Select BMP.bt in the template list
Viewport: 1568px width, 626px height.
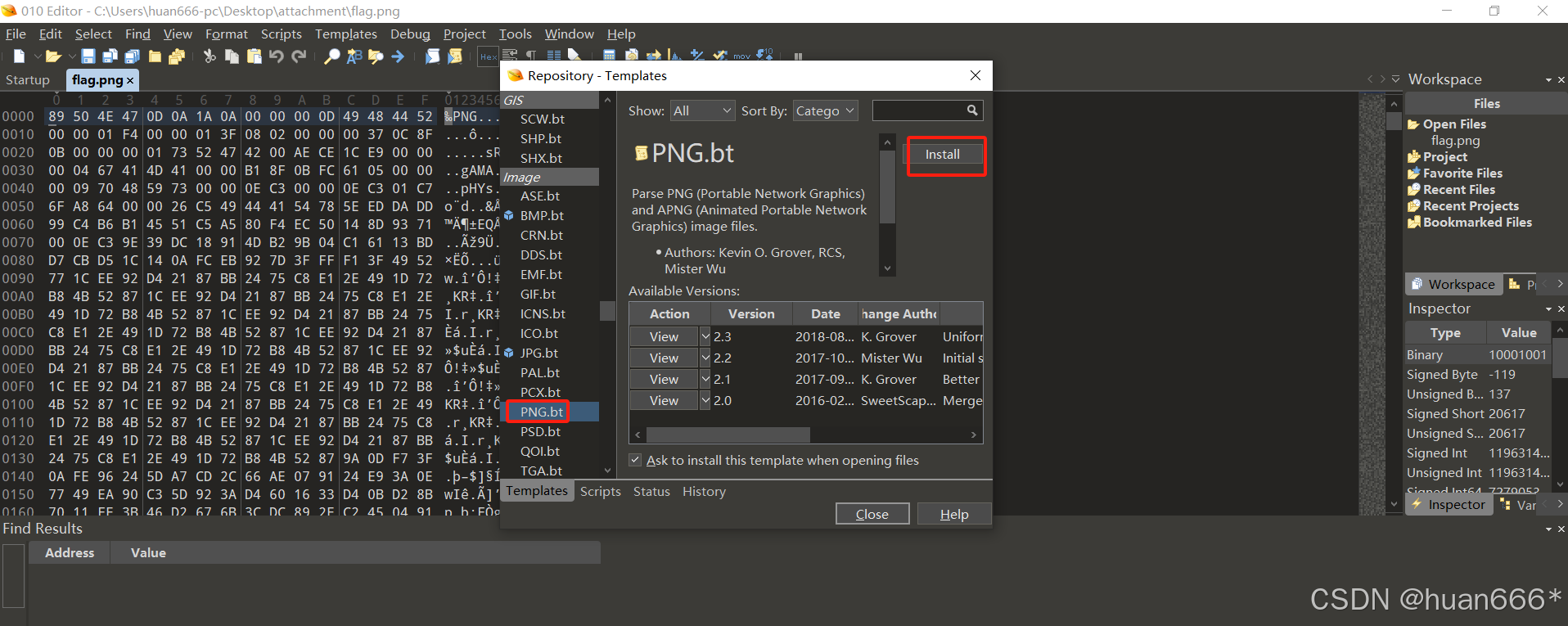click(x=542, y=215)
